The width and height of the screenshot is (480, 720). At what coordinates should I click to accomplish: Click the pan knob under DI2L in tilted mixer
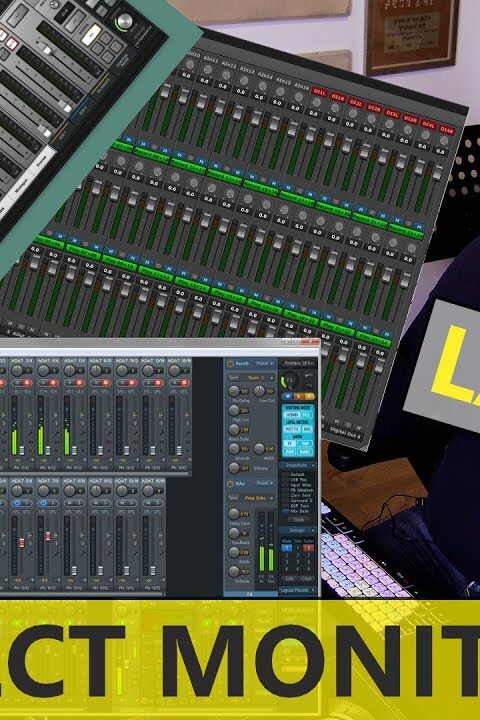[353, 113]
